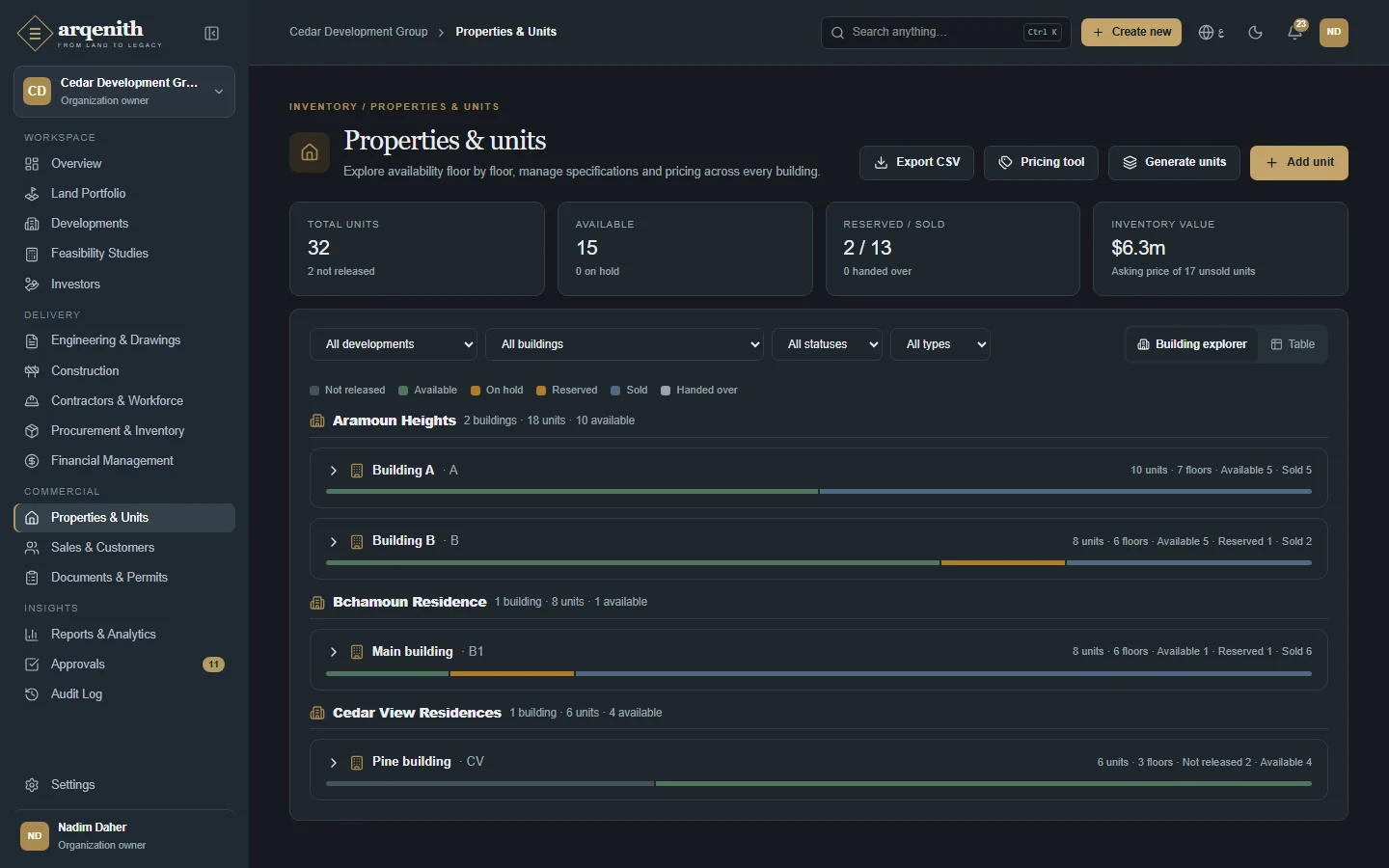This screenshot has width=1389, height=868.
Task: Expand the Building A row
Action: coord(333,471)
